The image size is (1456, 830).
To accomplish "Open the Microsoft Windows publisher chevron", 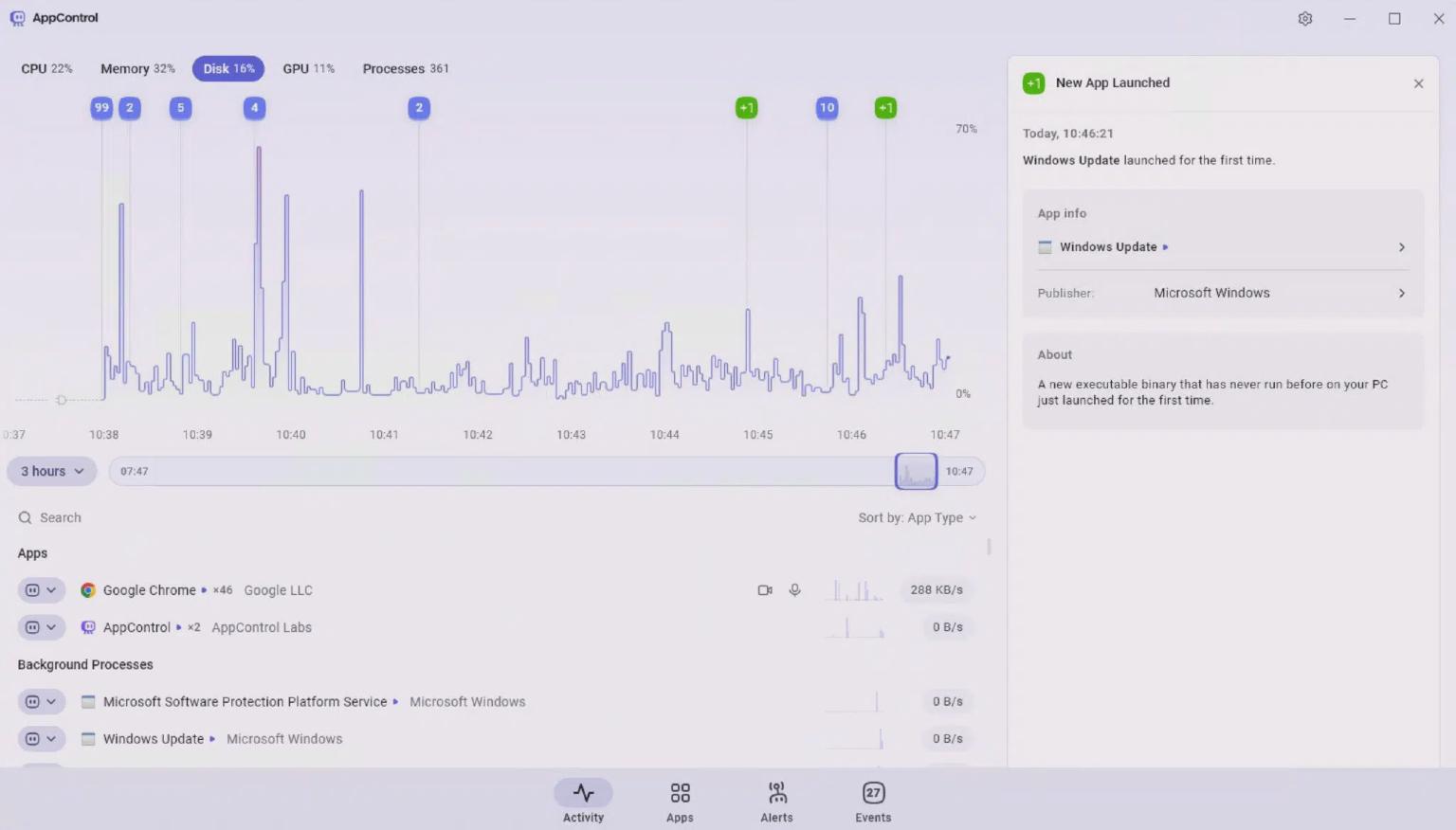I will coord(1402,294).
